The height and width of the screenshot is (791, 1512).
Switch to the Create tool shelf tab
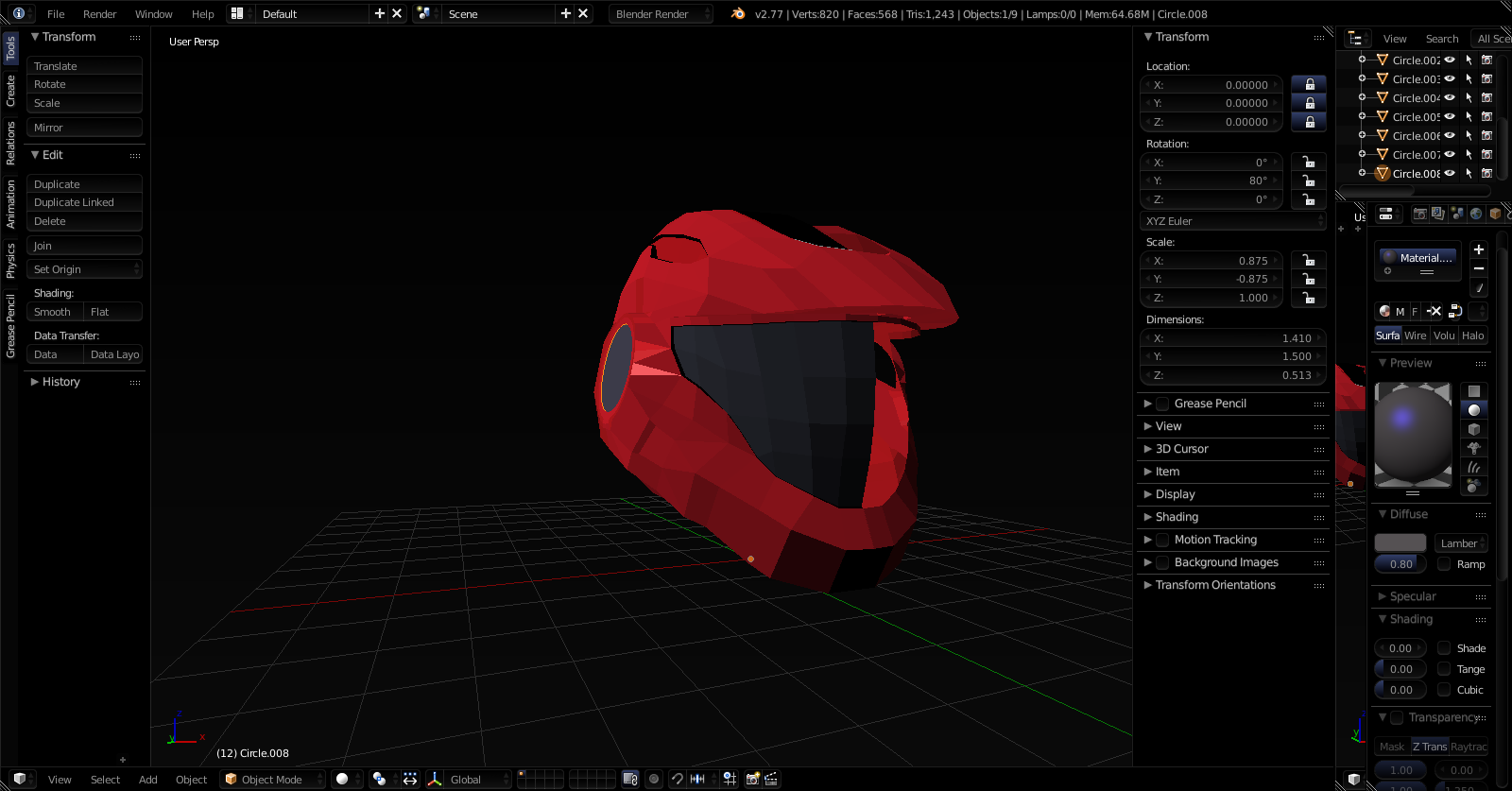pos(10,91)
